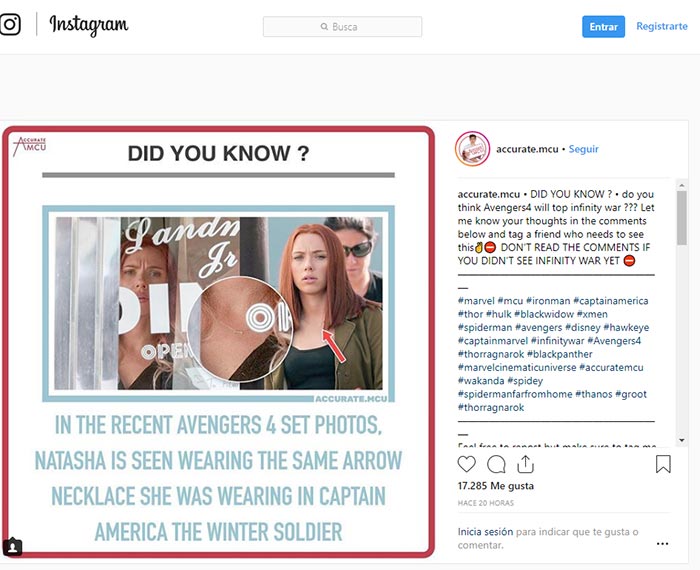
Task: Click the Entrar login button
Action: coord(603,27)
